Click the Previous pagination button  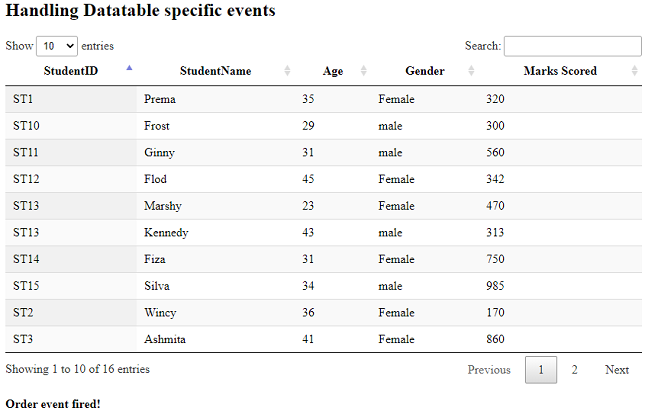tap(489, 369)
